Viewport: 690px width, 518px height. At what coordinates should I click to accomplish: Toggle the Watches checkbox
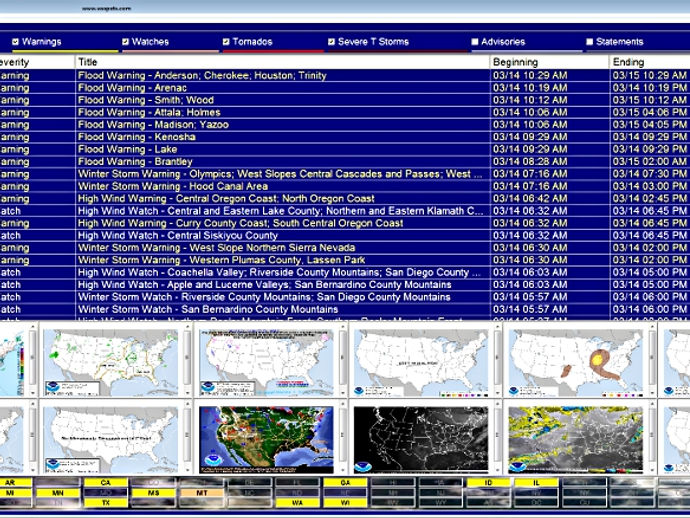click(125, 42)
